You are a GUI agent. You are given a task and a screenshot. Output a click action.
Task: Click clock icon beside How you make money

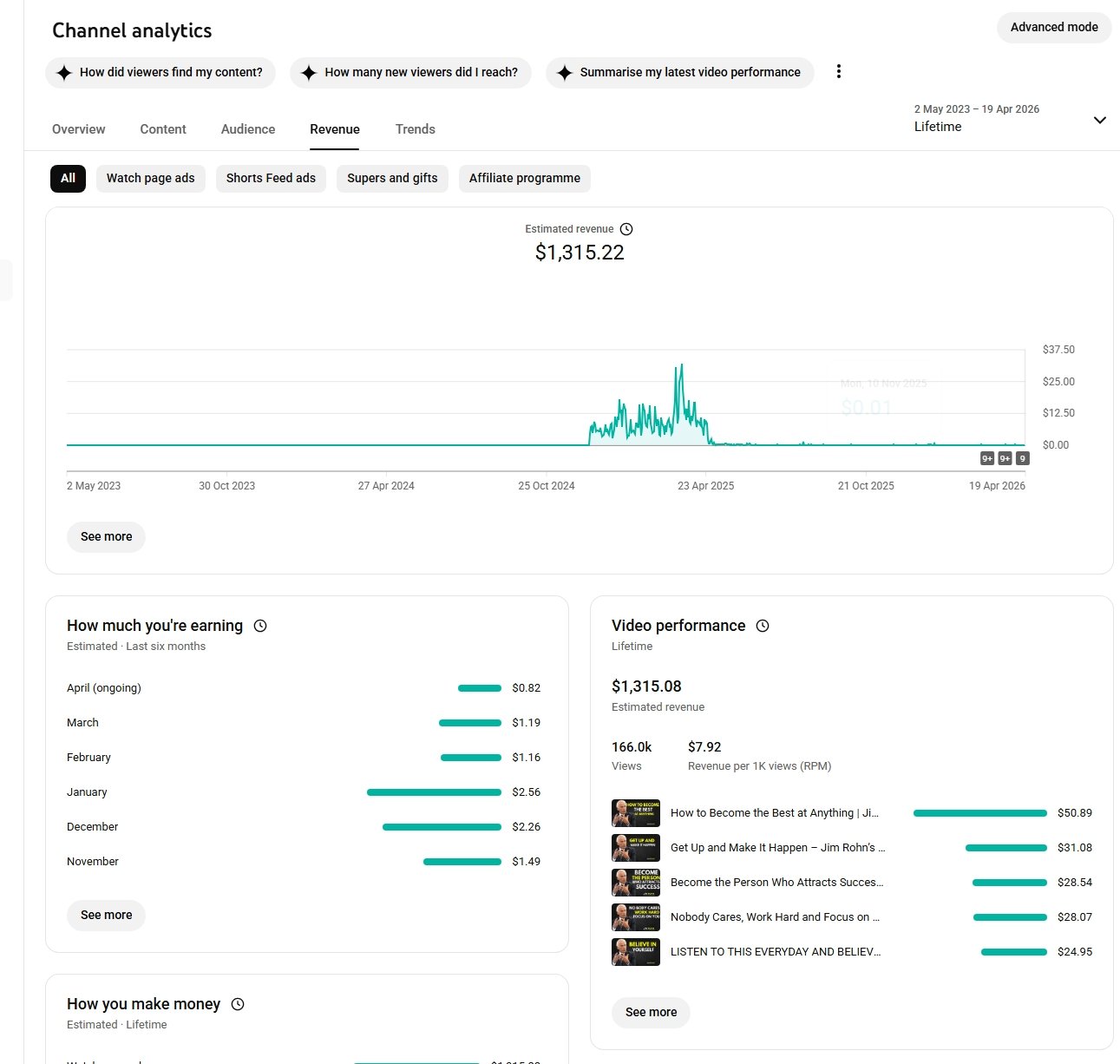238,1004
